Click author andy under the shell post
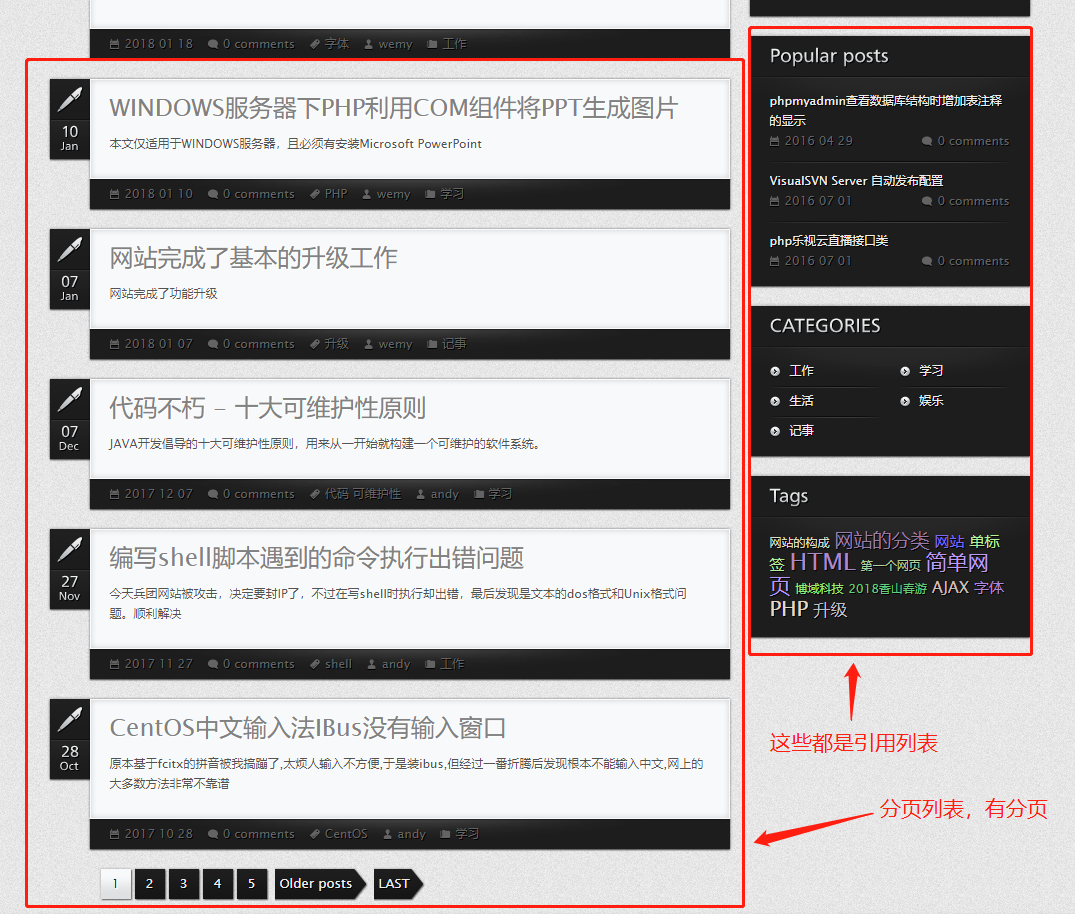This screenshot has height=914, width=1075. [x=396, y=664]
